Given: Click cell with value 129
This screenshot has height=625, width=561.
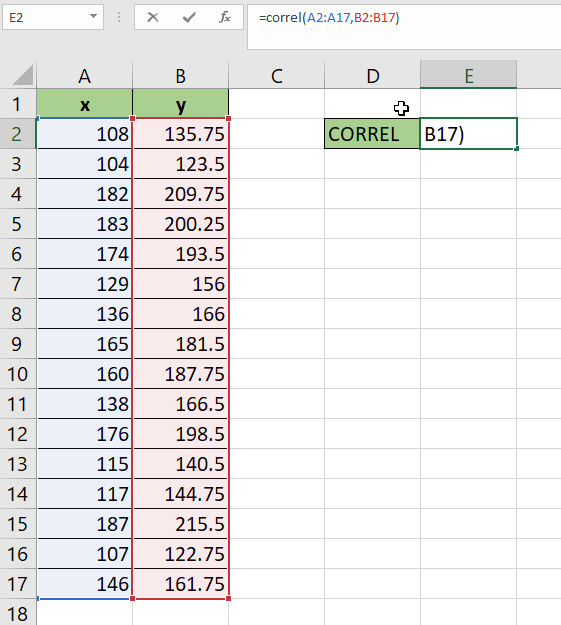Looking at the screenshot, I should click(x=85, y=284).
